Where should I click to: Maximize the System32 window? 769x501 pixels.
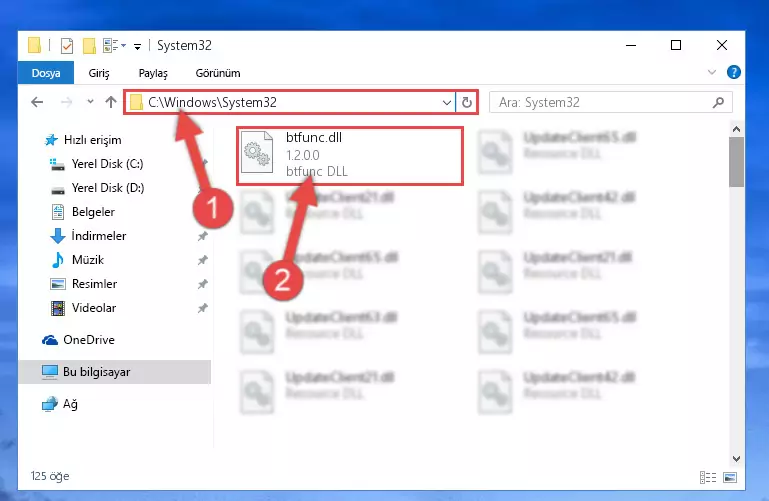pyautogui.click(x=676, y=45)
